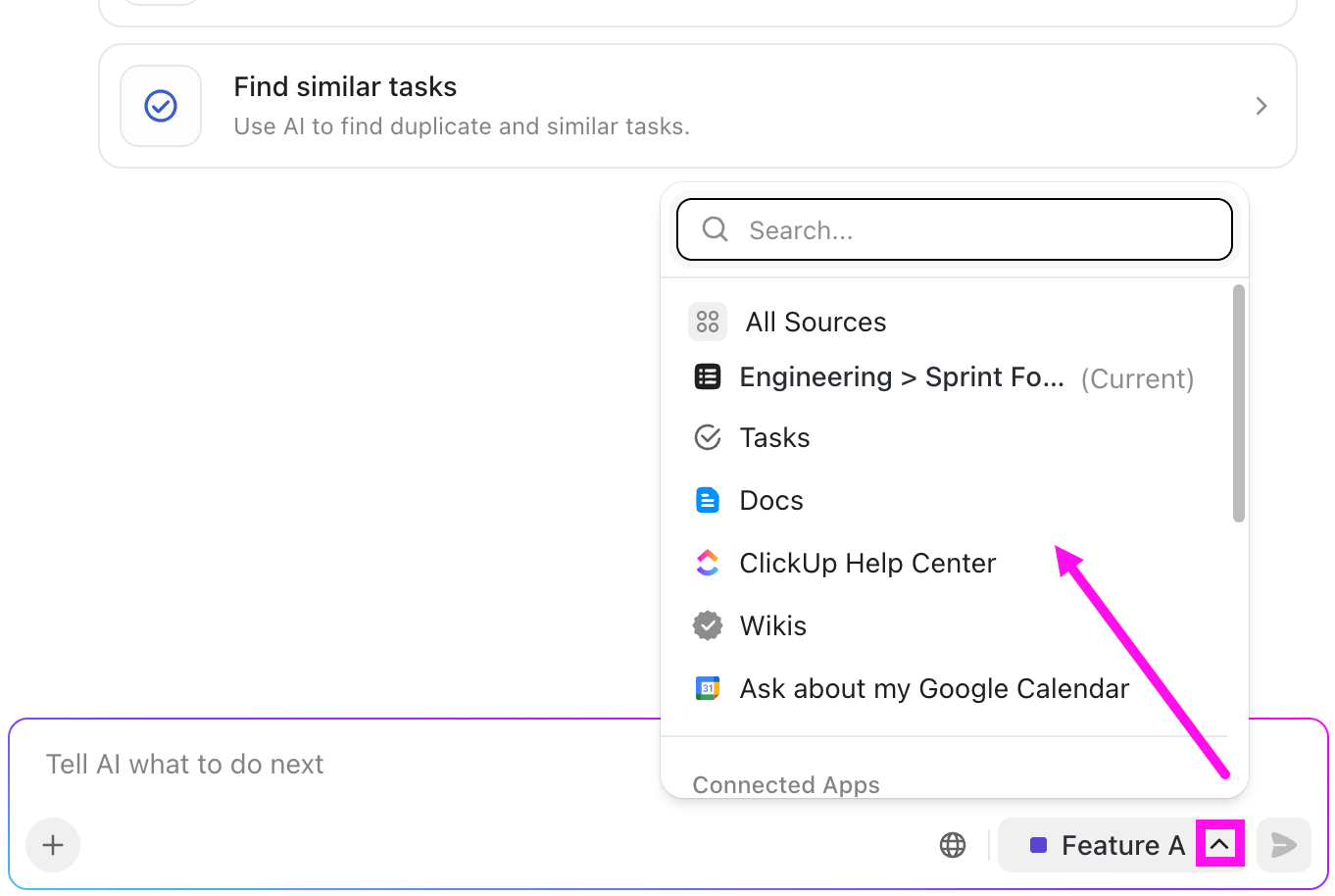1335x896 pixels.
Task: Click the ClickUp logo beside Help Center
Action: pyautogui.click(x=708, y=563)
